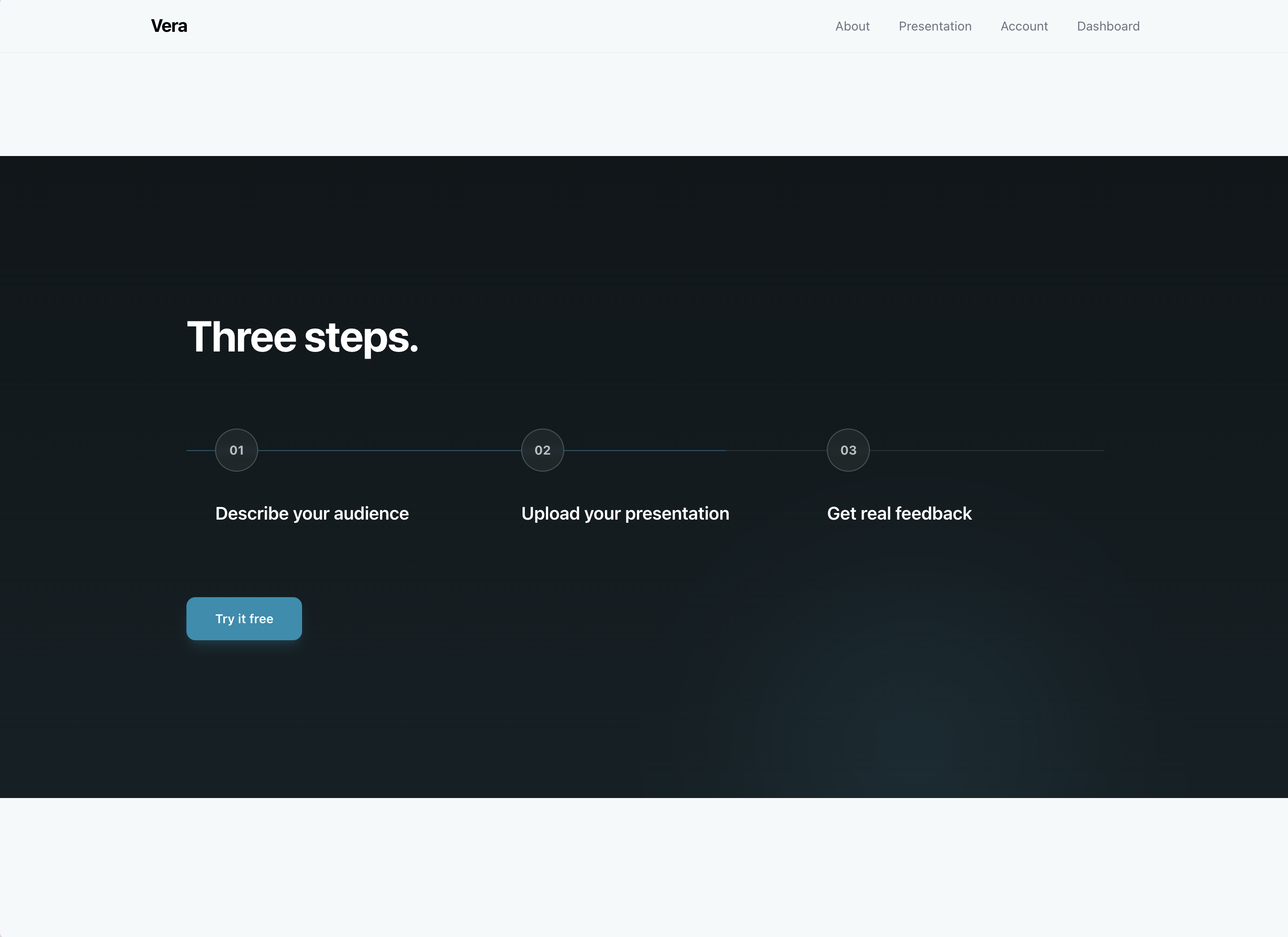Click the Vera logo in the header
1288x937 pixels.
point(169,26)
